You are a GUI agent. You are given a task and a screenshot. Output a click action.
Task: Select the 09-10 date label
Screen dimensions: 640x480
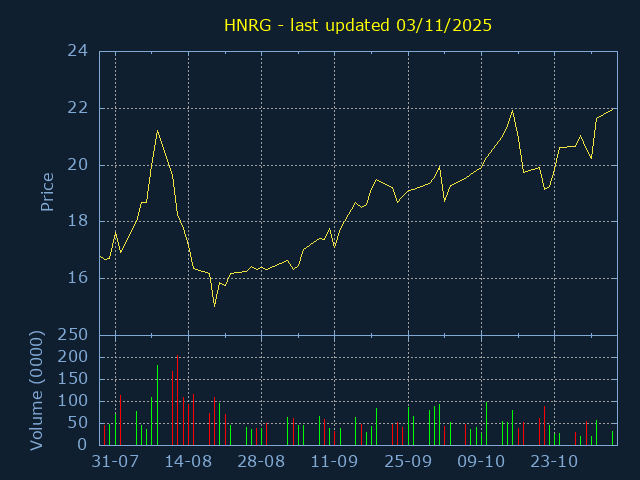tap(481, 462)
